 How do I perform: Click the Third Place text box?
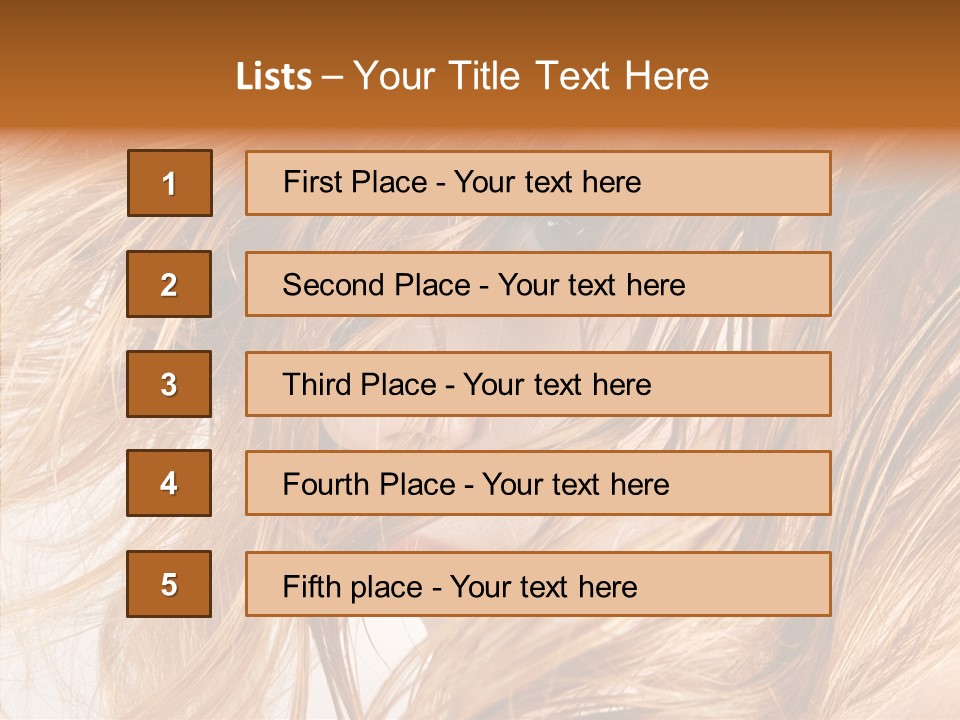[538, 384]
